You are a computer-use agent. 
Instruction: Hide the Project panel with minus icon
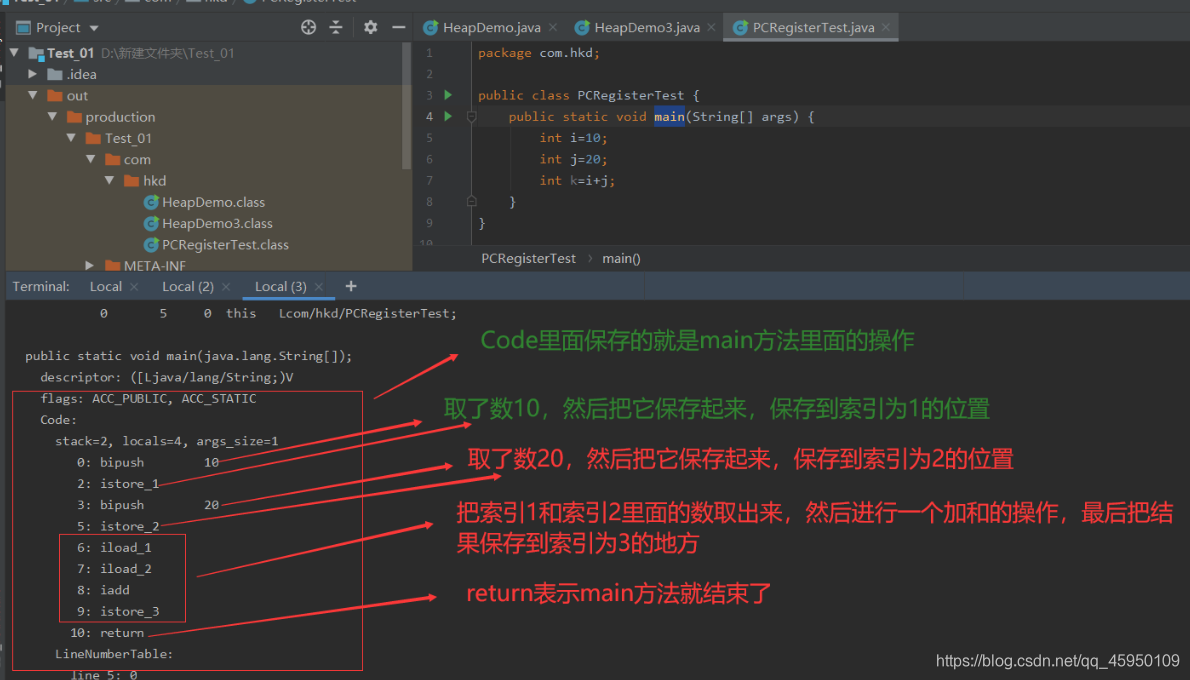[398, 27]
